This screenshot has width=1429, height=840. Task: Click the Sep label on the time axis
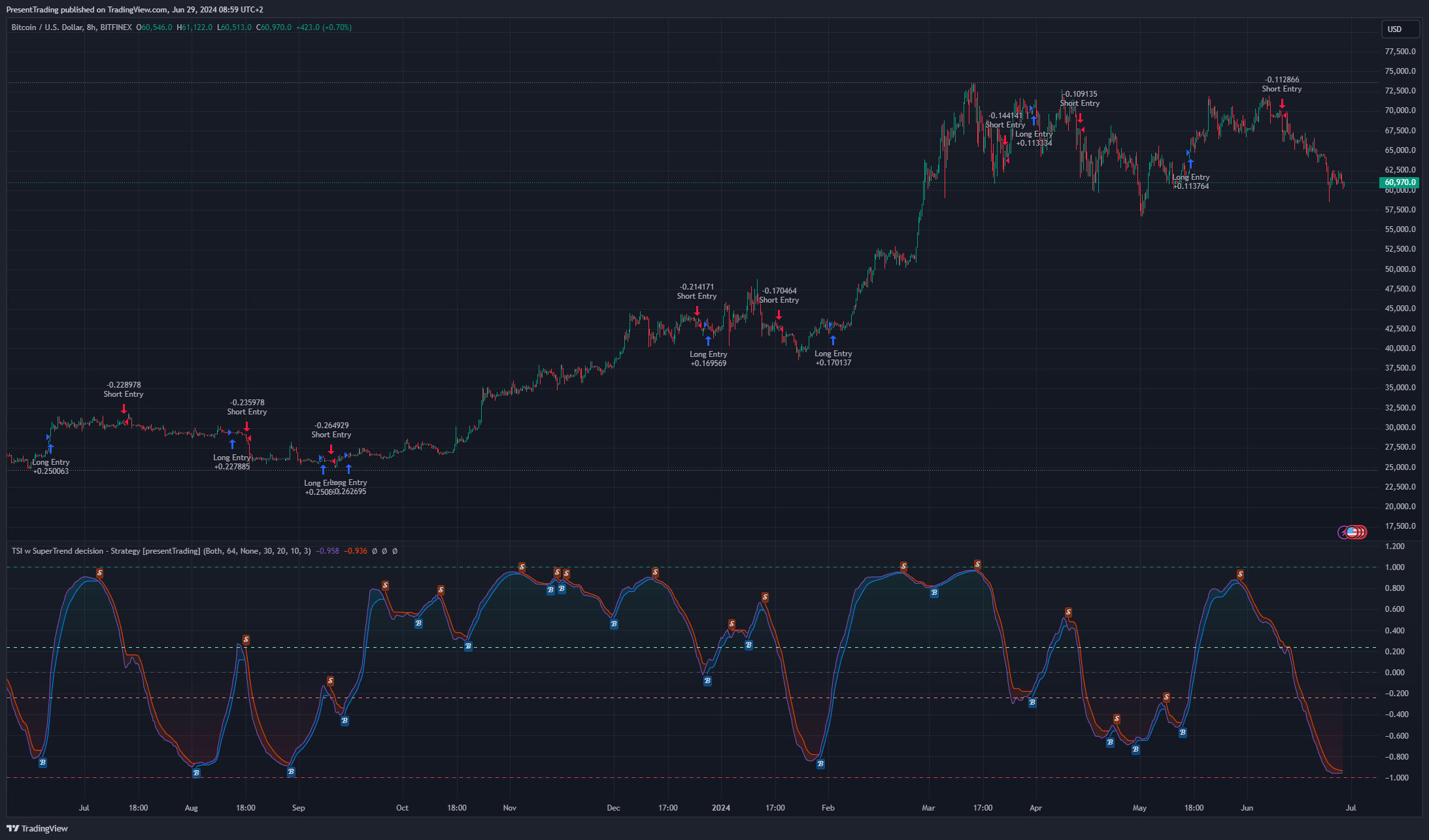click(298, 808)
